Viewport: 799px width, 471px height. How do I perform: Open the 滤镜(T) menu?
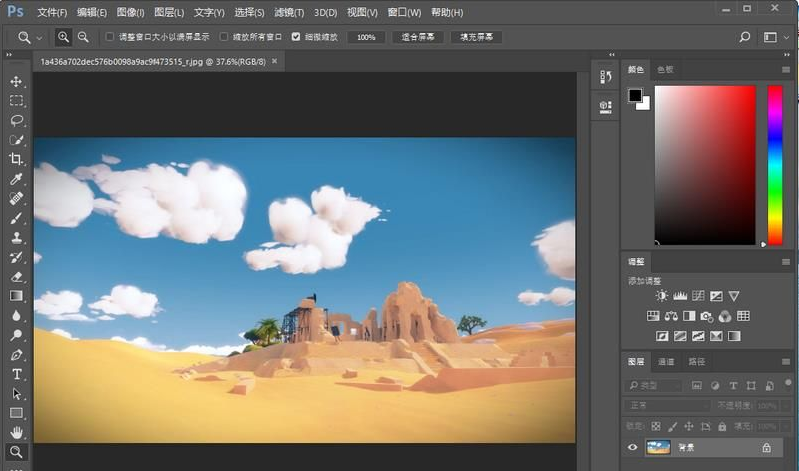[289, 12]
